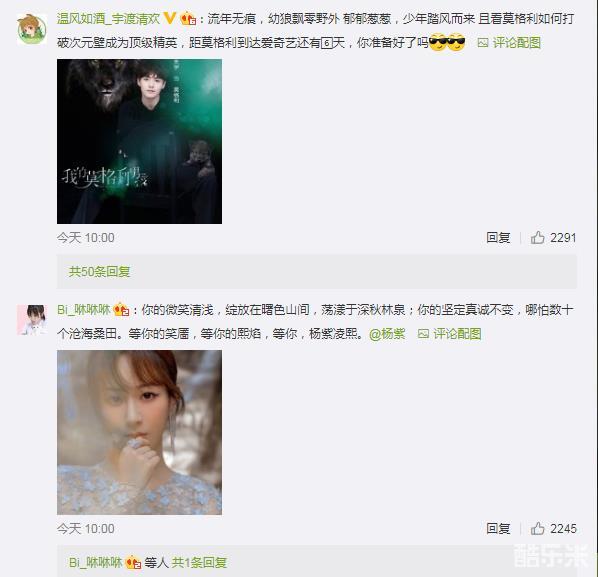This screenshot has width=598, height=577.
Task: Open username link 温风如酒_宇渡清欢
Action: point(108,18)
